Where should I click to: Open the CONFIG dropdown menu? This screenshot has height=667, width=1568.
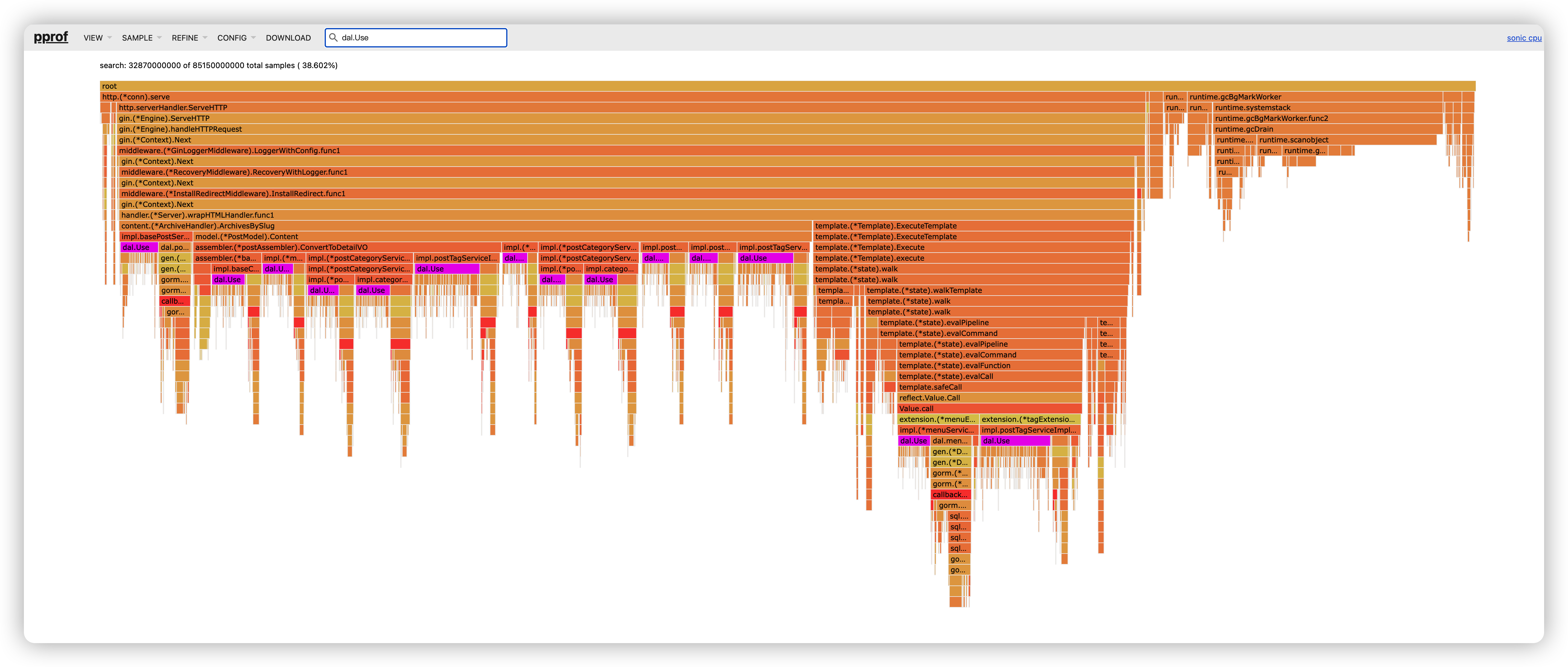point(236,38)
